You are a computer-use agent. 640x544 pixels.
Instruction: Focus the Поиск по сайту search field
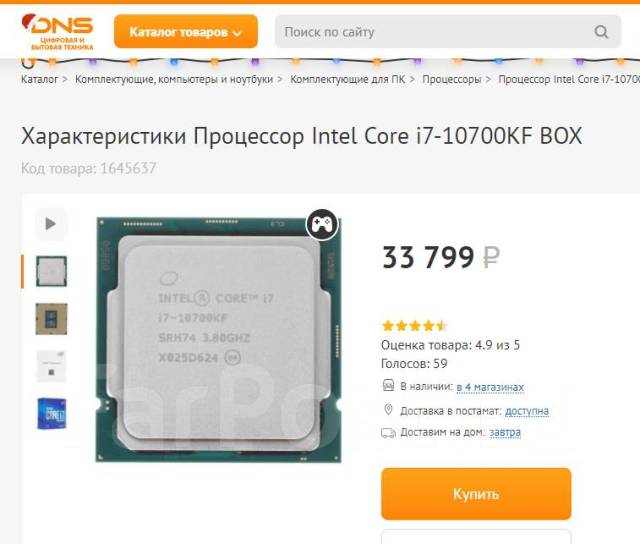[x=448, y=31]
